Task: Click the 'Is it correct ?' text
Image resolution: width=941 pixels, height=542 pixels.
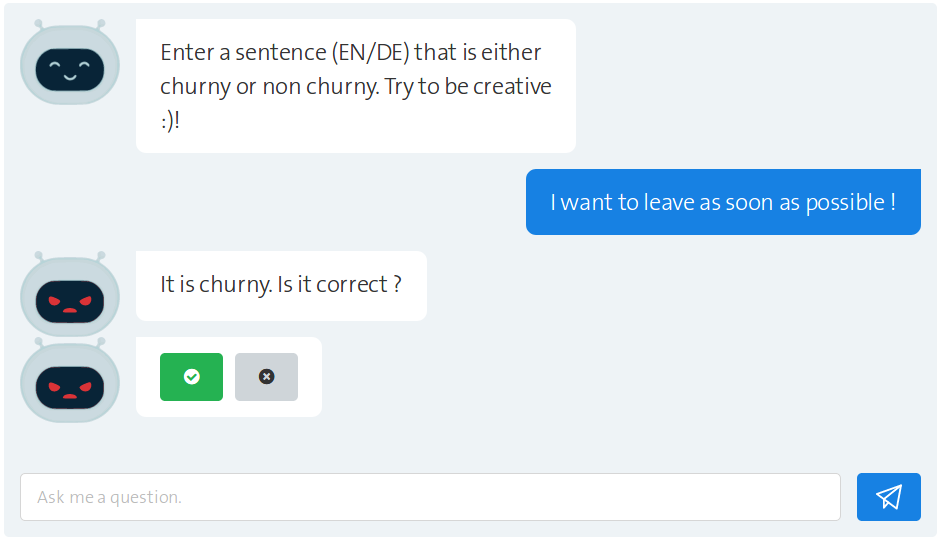Action: (339, 284)
